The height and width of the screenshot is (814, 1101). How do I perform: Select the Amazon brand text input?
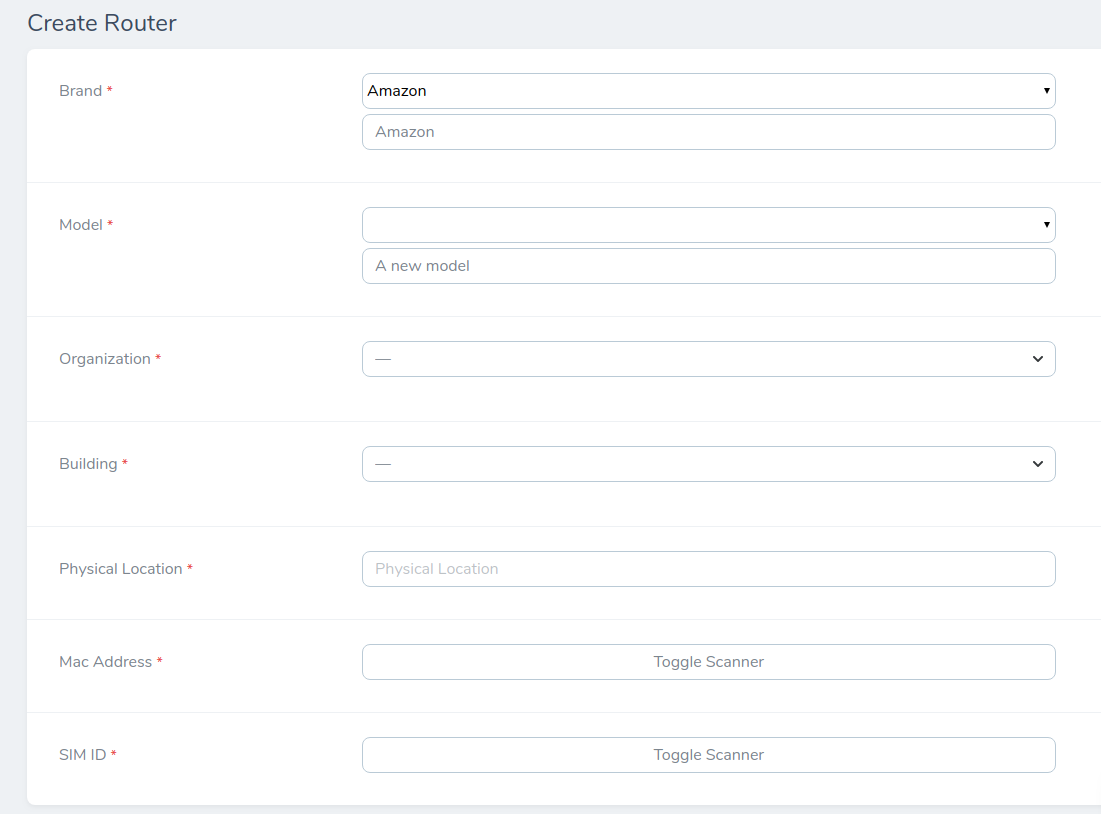(708, 131)
